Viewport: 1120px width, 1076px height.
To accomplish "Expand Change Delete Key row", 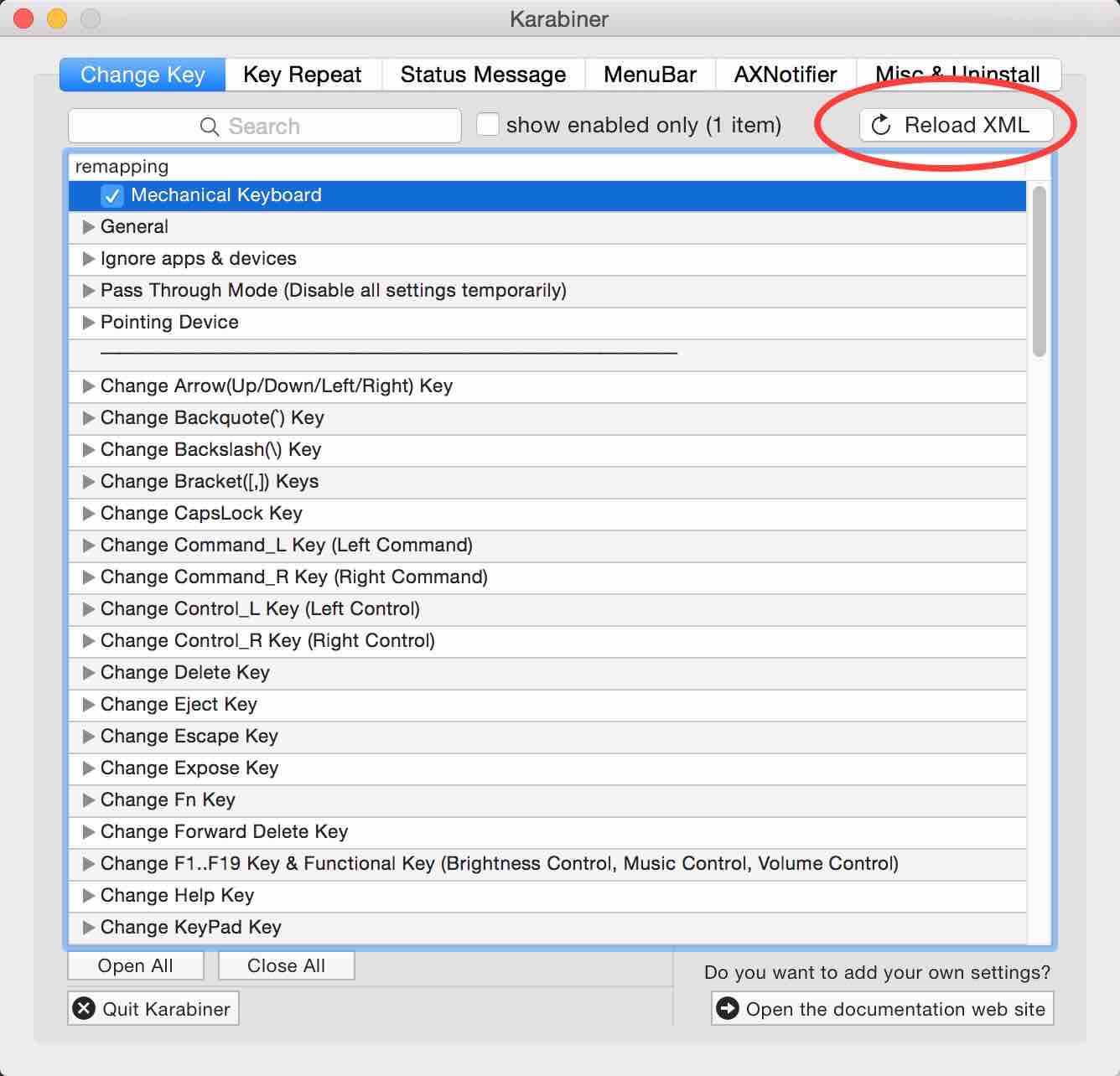I will point(88,673).
